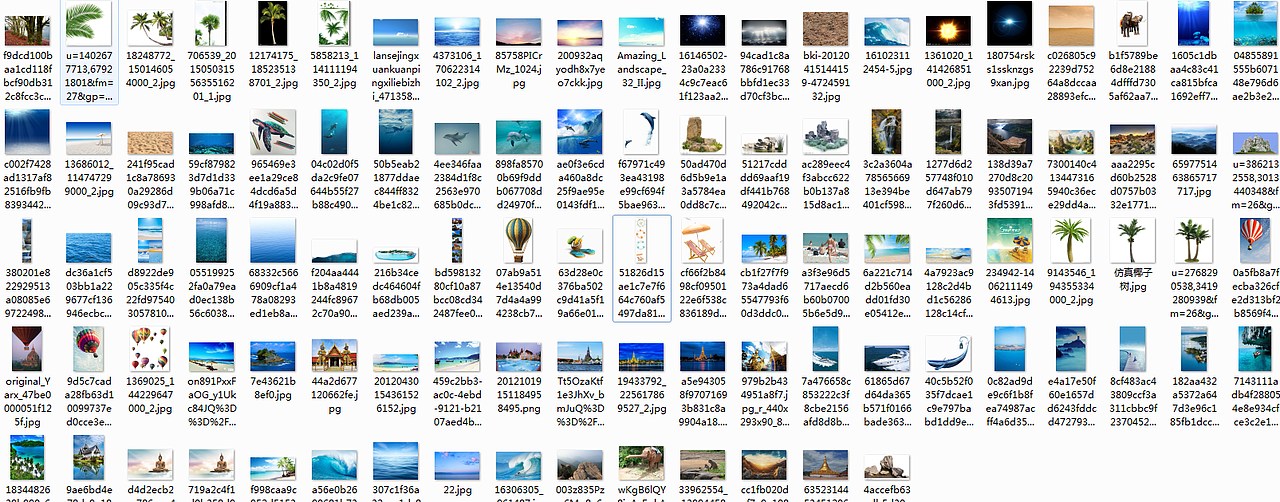The height and width of the screenshot is (502, 1280).
Task: Select the highlighted thumbnail 51826d15
Action: [x=642, y=240]
